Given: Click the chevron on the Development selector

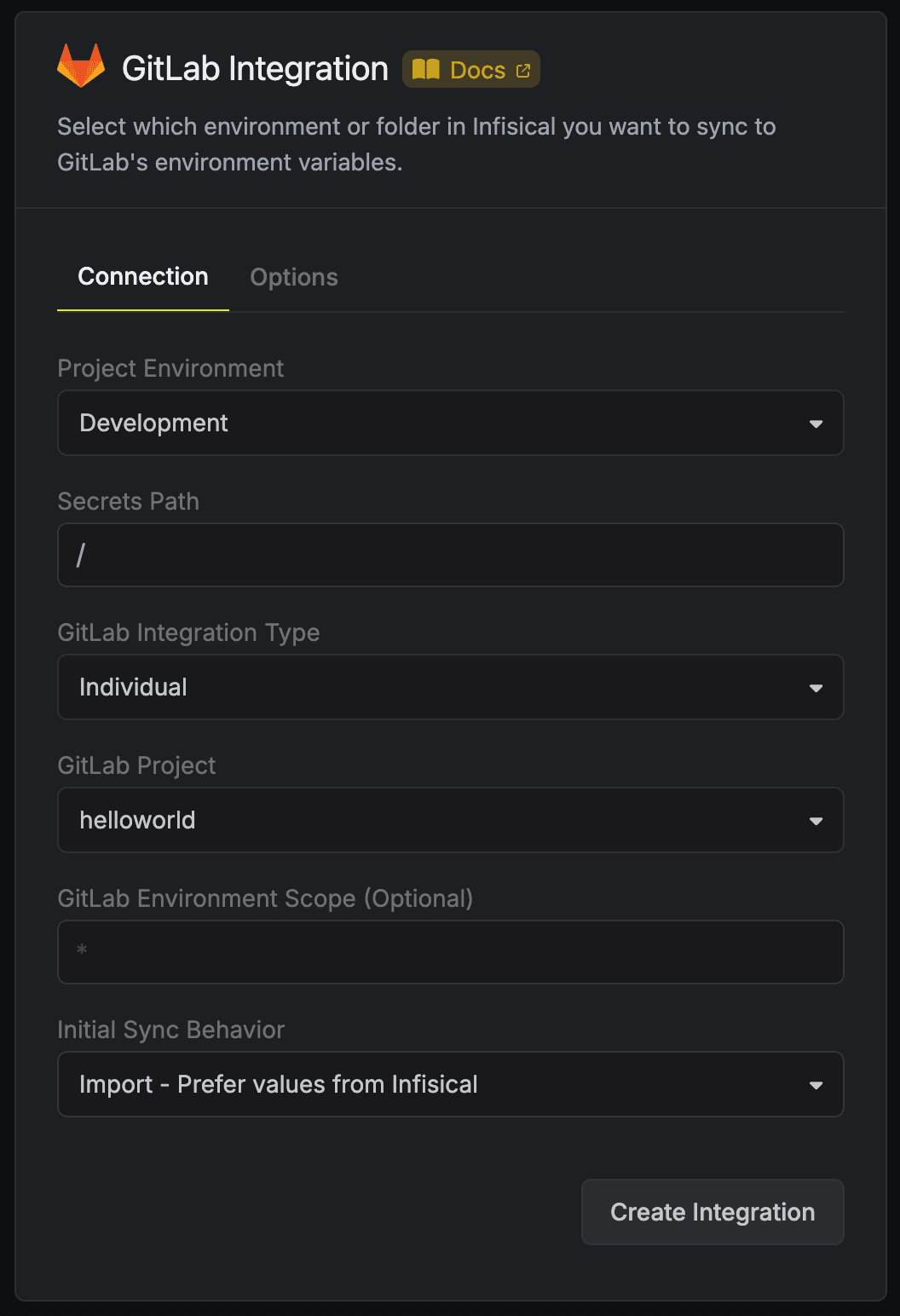Looking at the screenshot, I should coord(816,423).
